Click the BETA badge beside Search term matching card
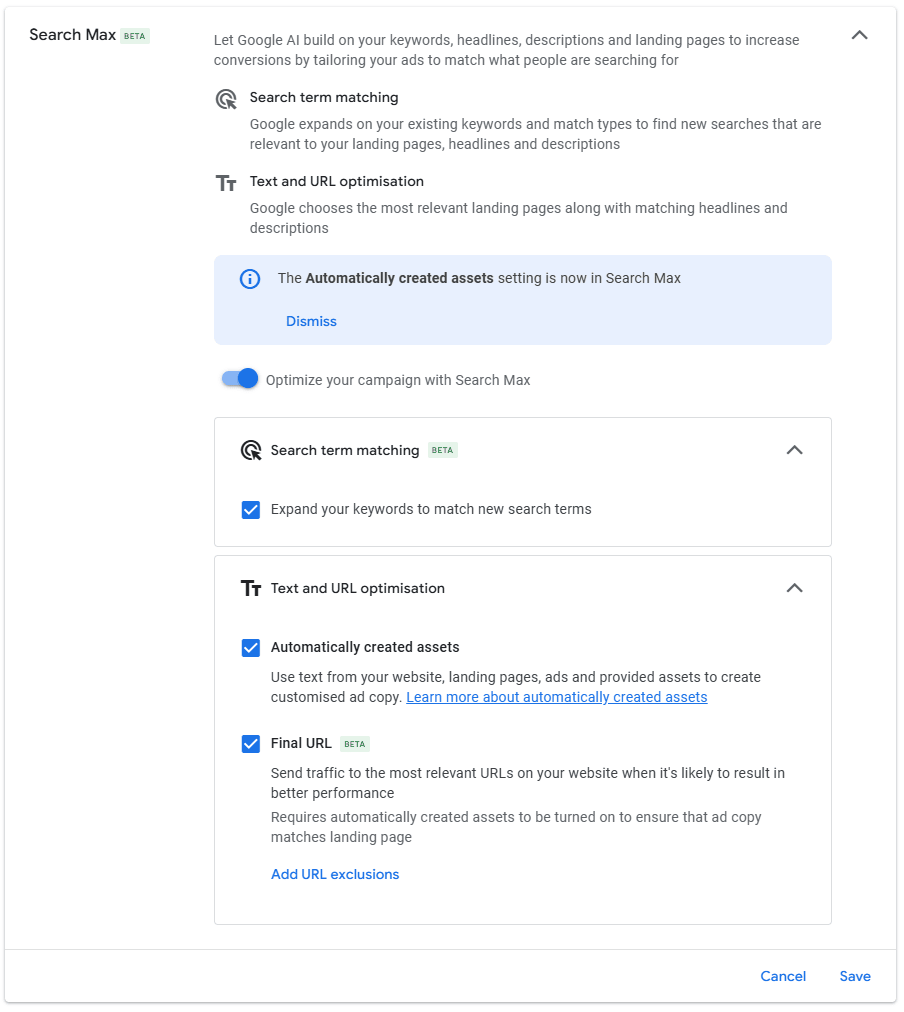Screen dimensions: 904x1012 (x=442, y=451)
